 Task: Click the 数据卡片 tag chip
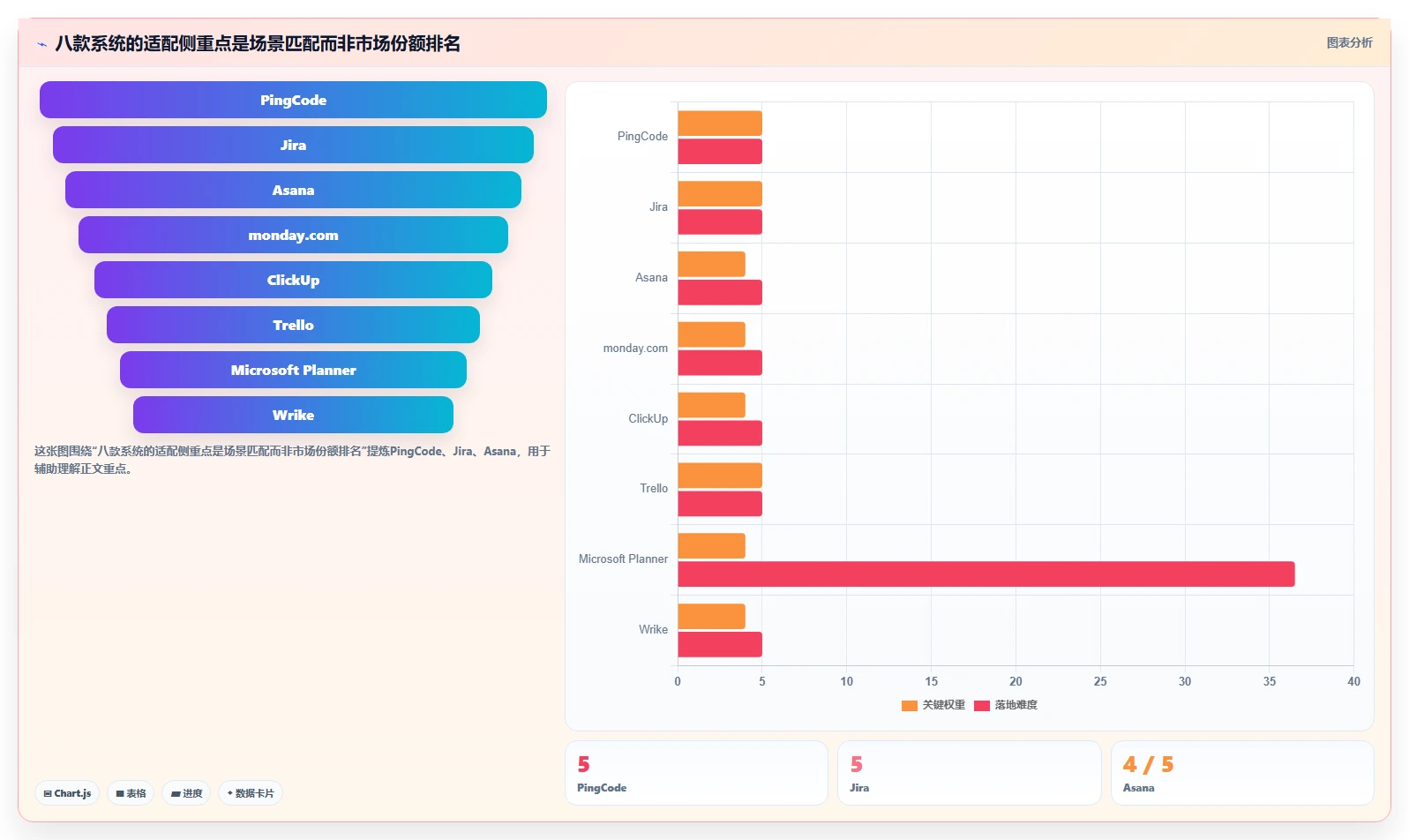251,793
